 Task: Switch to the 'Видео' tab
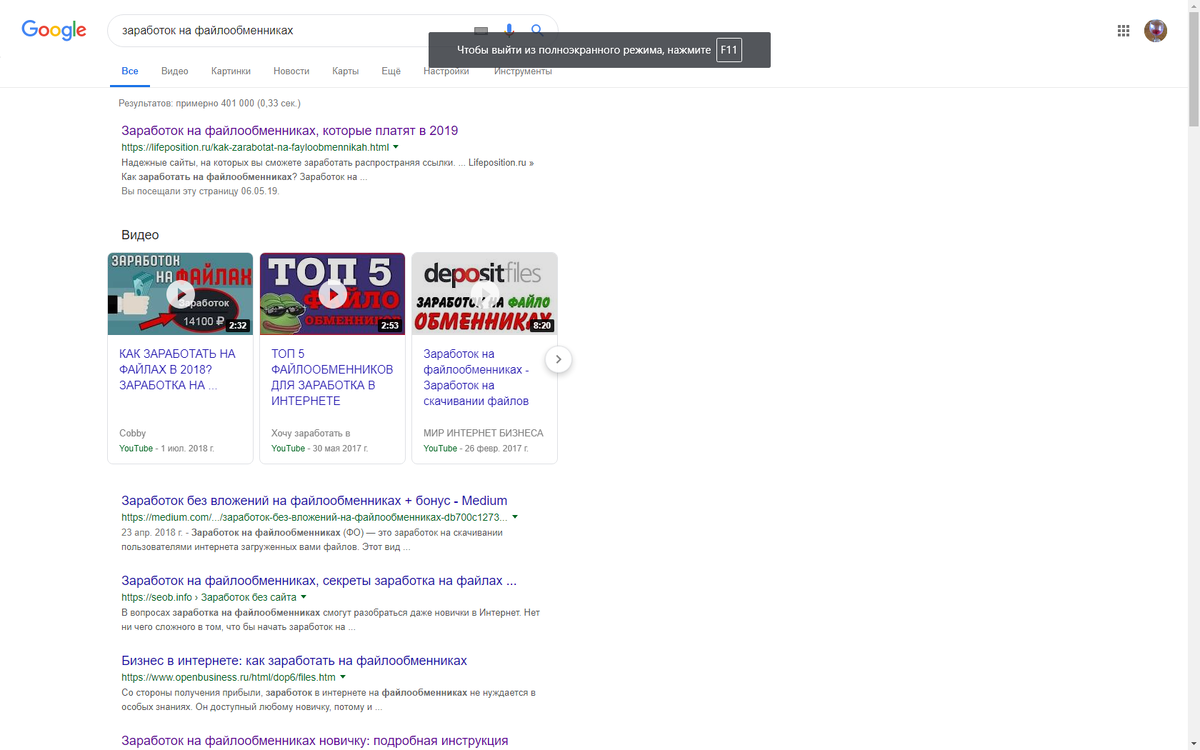click(175, 72)
